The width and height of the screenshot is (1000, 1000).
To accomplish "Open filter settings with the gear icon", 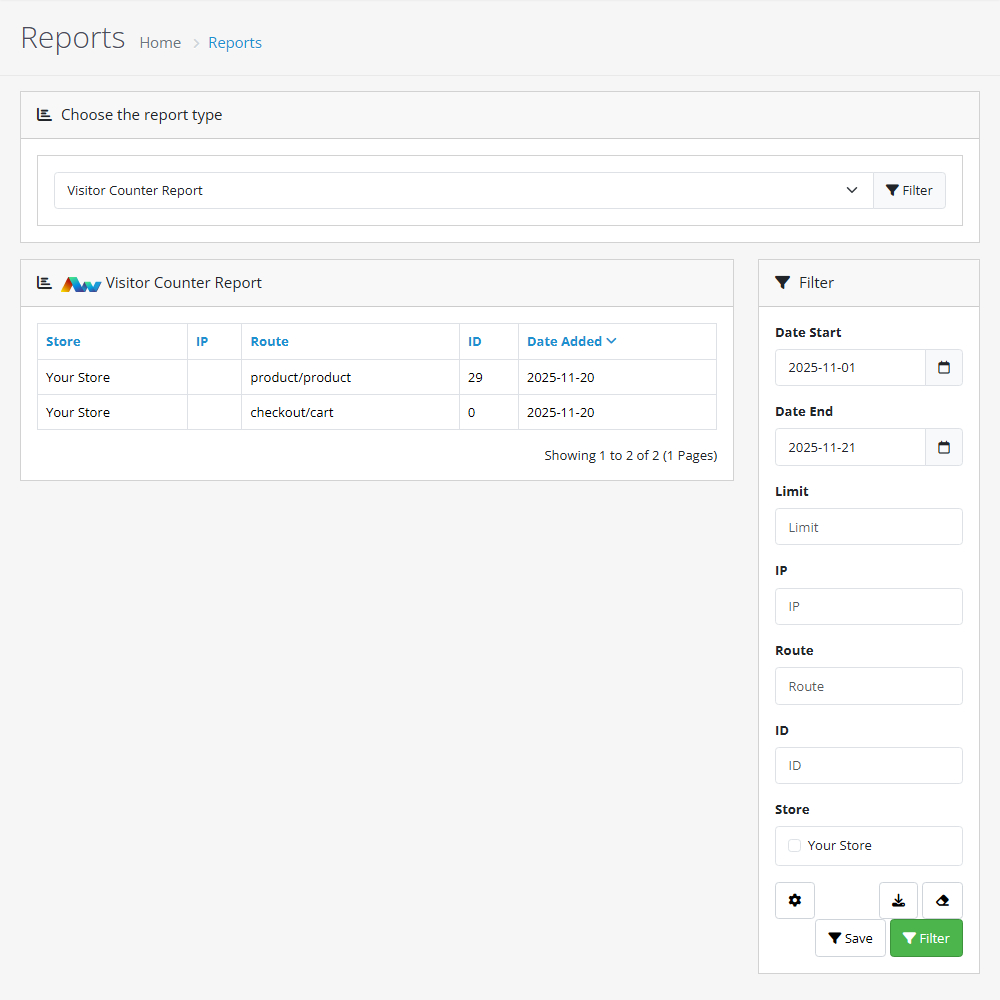I will click(x=794, y=900).
